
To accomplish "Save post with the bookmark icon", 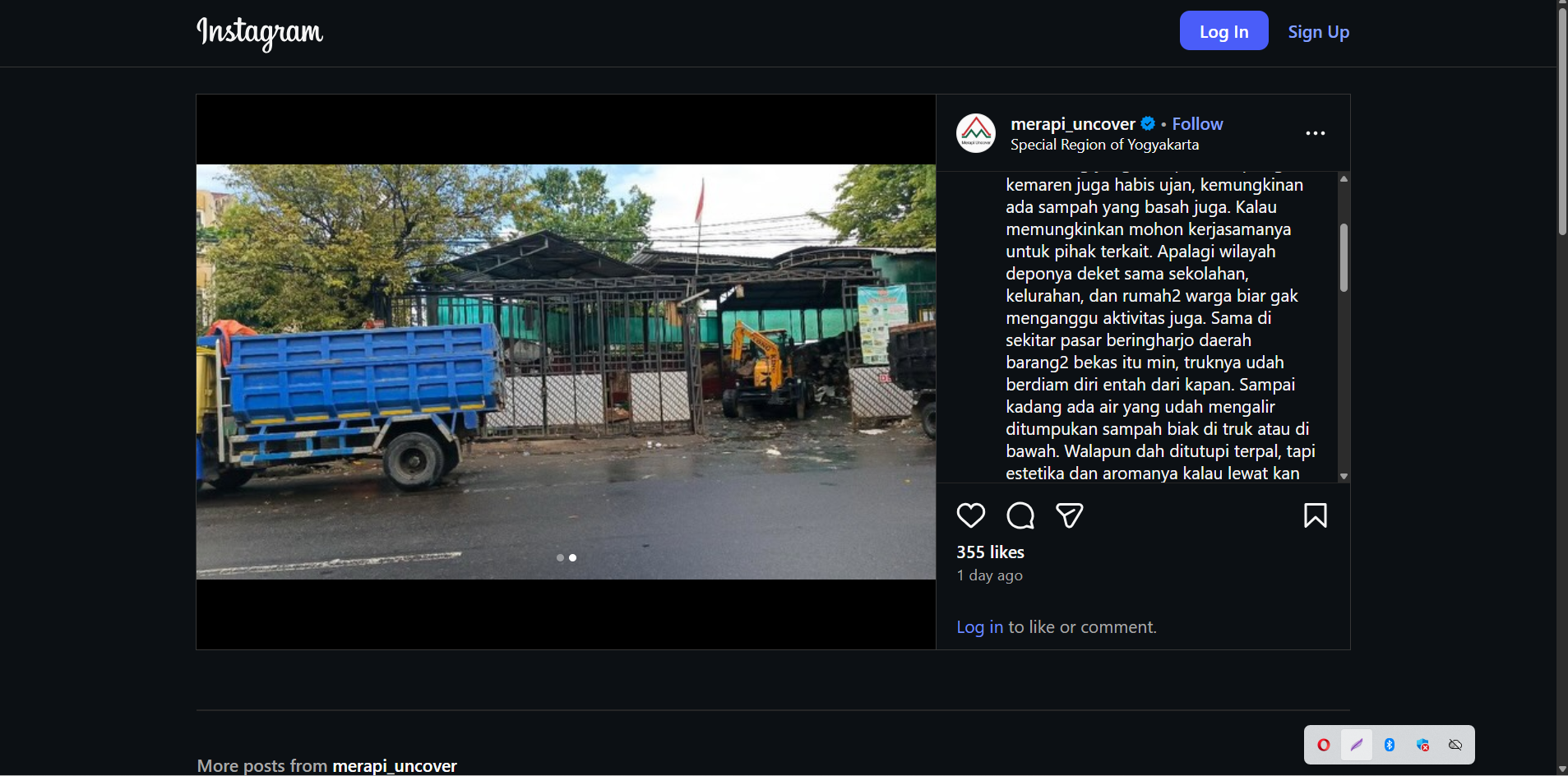I will click(x=1315, y=515).
